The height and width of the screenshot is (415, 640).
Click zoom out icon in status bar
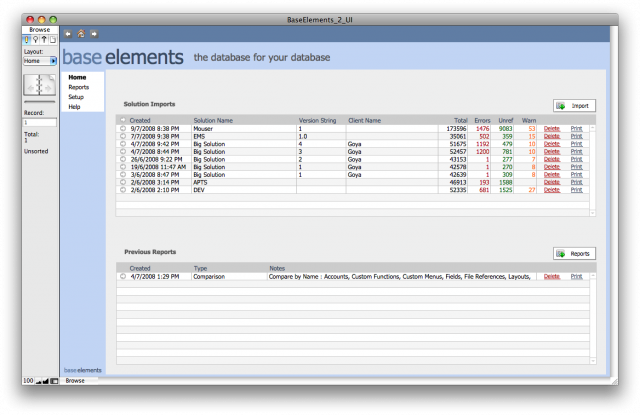tap(39, 381)
